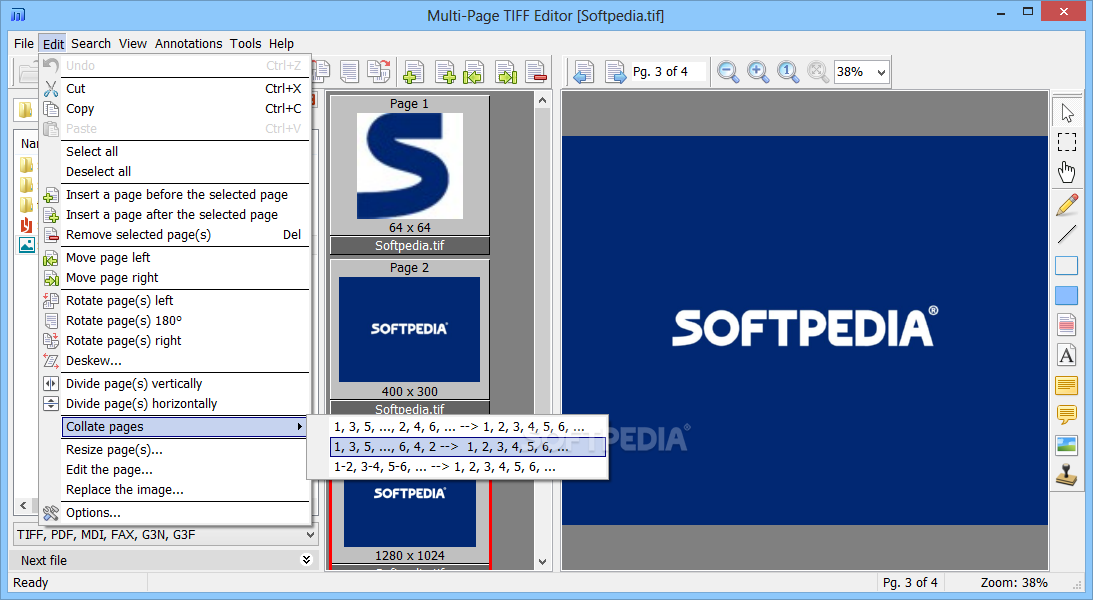Choose Resize page(s)... entry
Viewport: 1093px width, 600px height.
coord(174,450)
